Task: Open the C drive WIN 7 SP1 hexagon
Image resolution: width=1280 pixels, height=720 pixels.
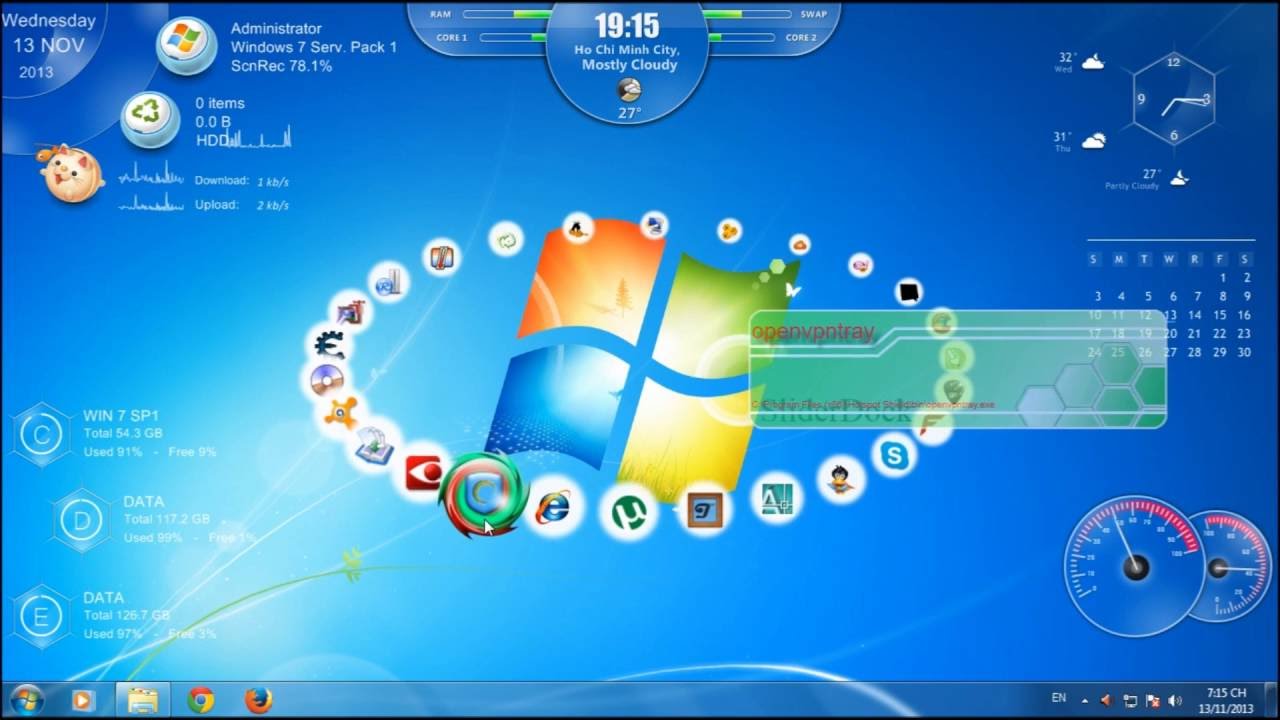Action: click(x=41, y=434)
